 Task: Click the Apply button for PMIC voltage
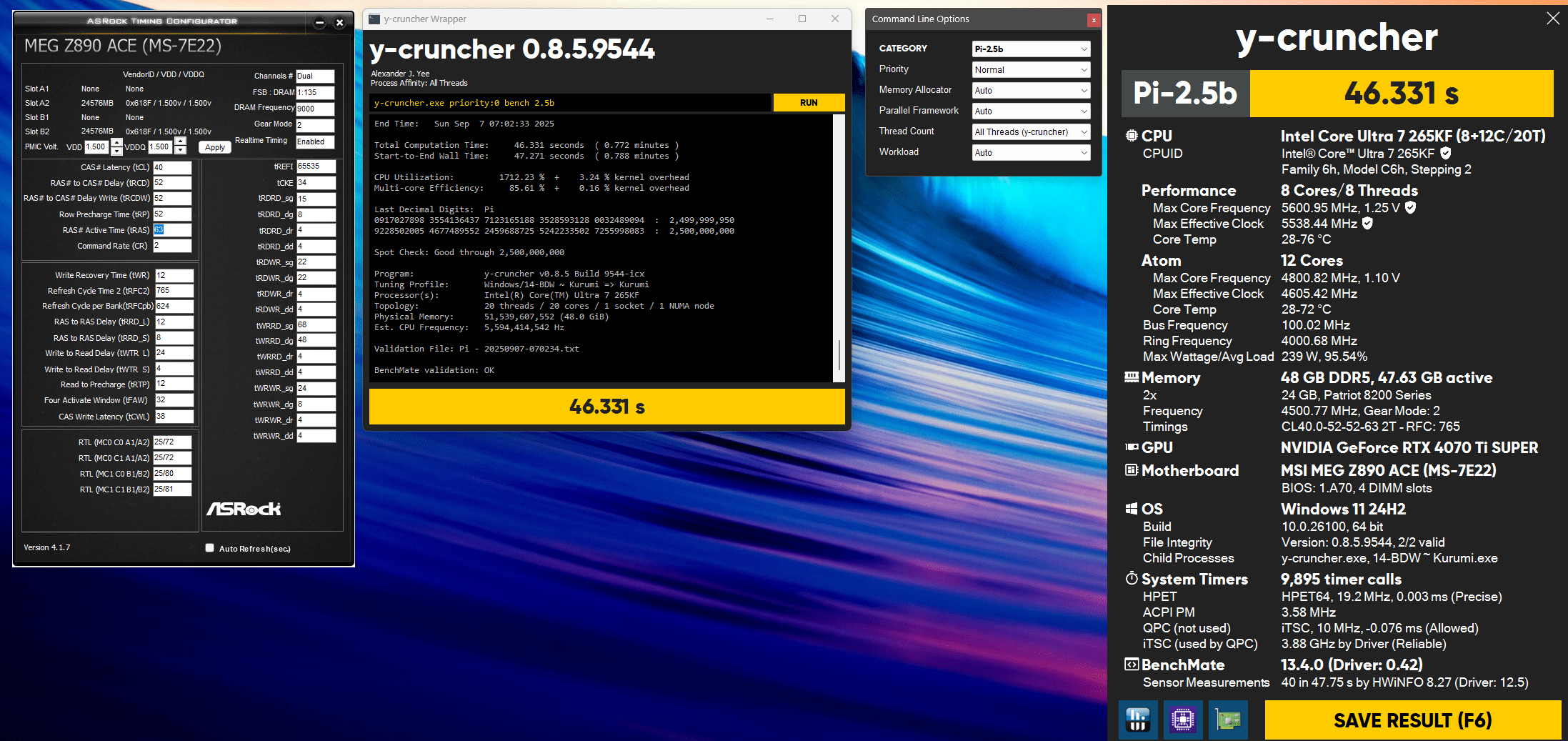click(215, 147)
